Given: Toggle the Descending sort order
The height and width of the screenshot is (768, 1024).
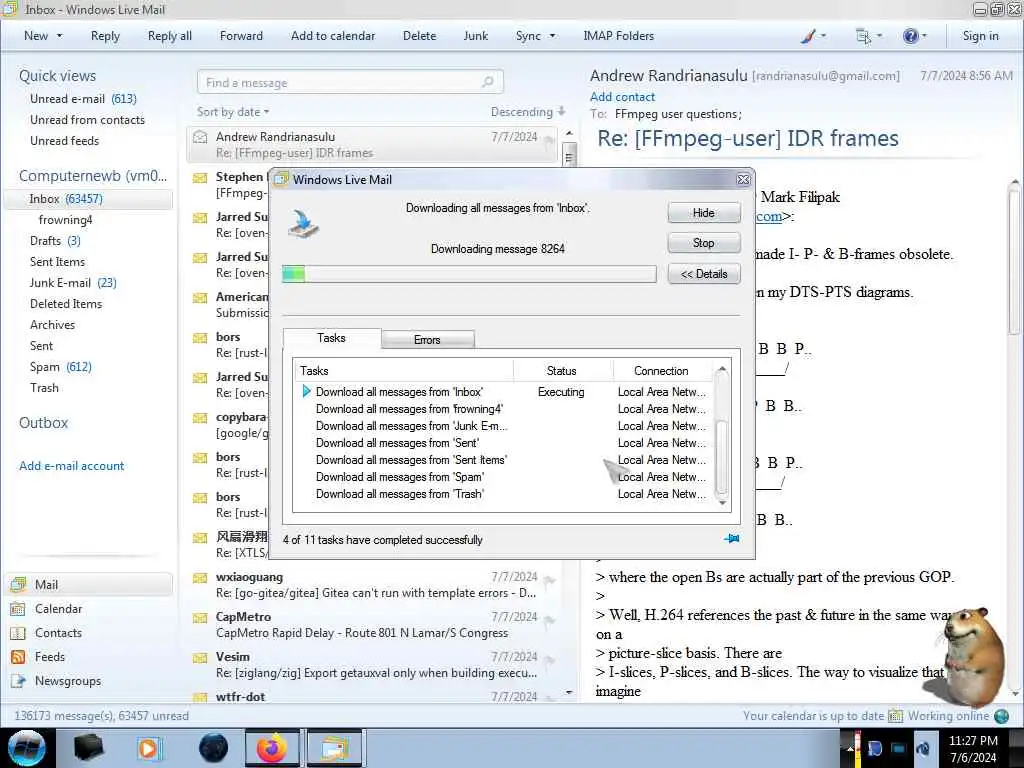Looking at the screenshot, I should coord(528,112).
